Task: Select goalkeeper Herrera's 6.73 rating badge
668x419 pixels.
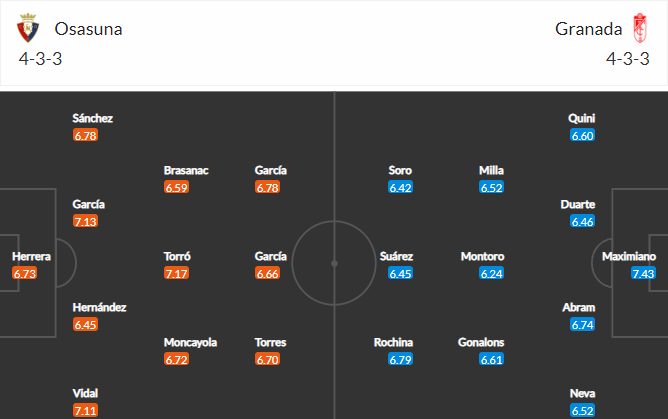Action: (x=25, y=273)
